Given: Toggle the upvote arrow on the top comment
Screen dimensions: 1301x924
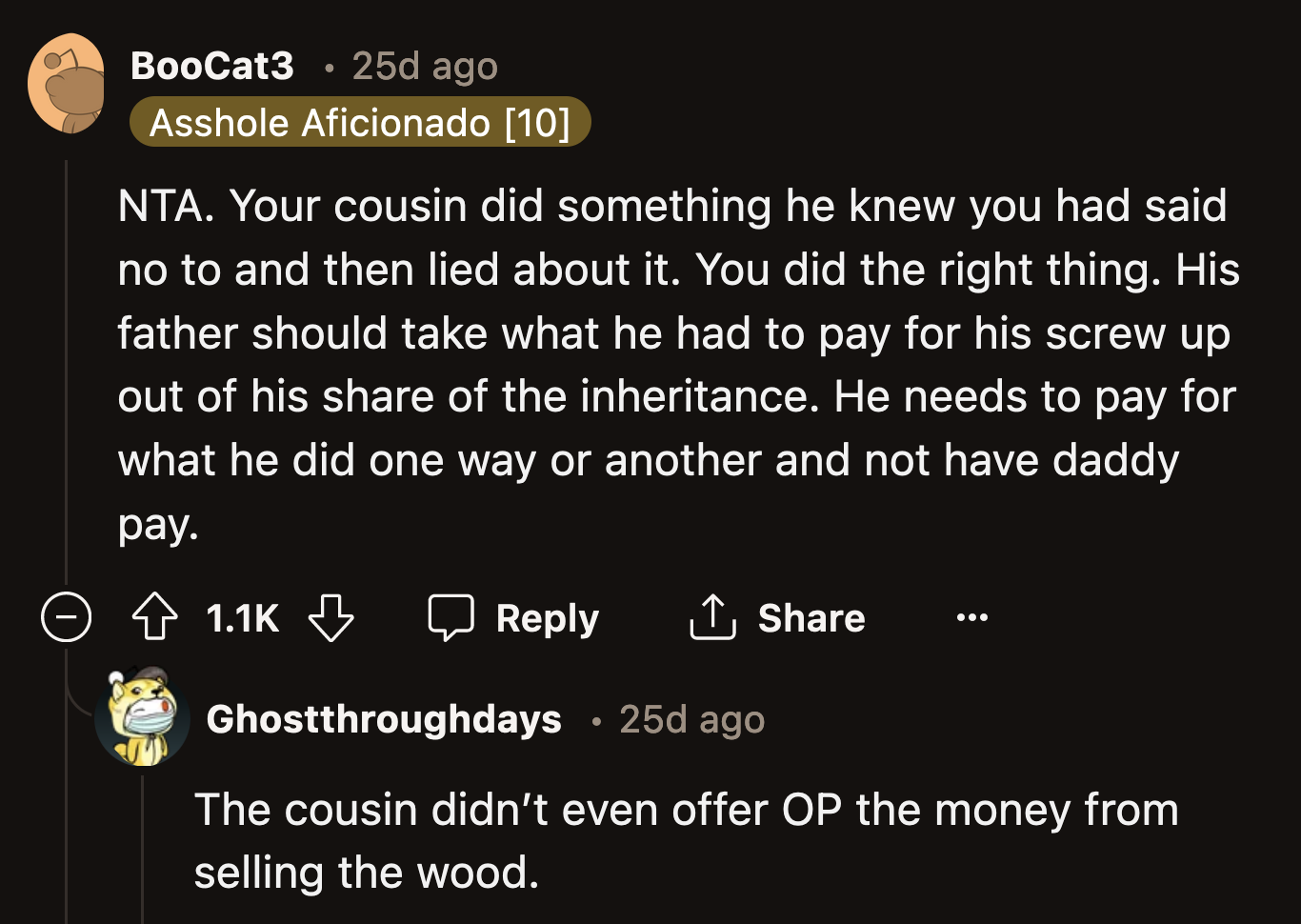Looking at the screenshot, I should (x=153, y=617).
